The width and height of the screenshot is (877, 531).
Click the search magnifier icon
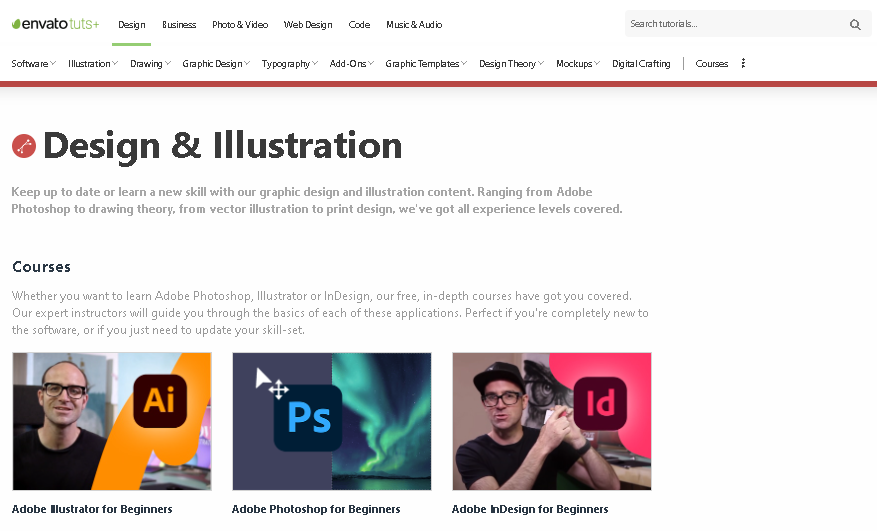[x=855, y=25]
